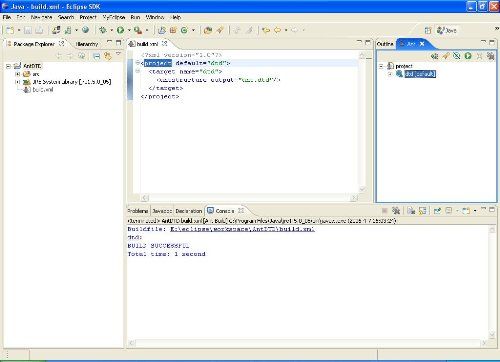This screenshot has height=362, width=500.
Task: Open the Debug dropdown arrow
Action: coord(112,30)
